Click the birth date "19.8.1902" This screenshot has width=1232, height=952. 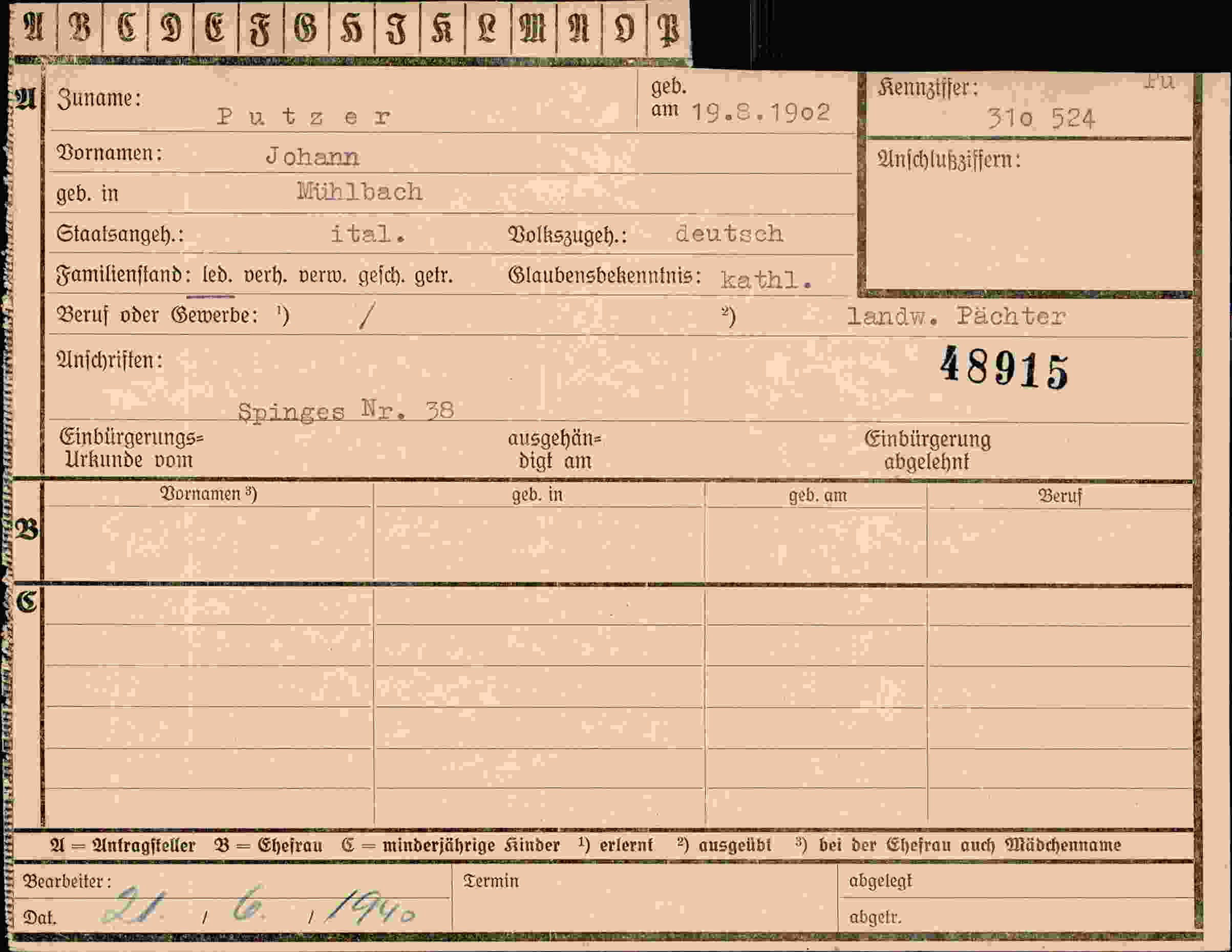(x=761, y=112)
